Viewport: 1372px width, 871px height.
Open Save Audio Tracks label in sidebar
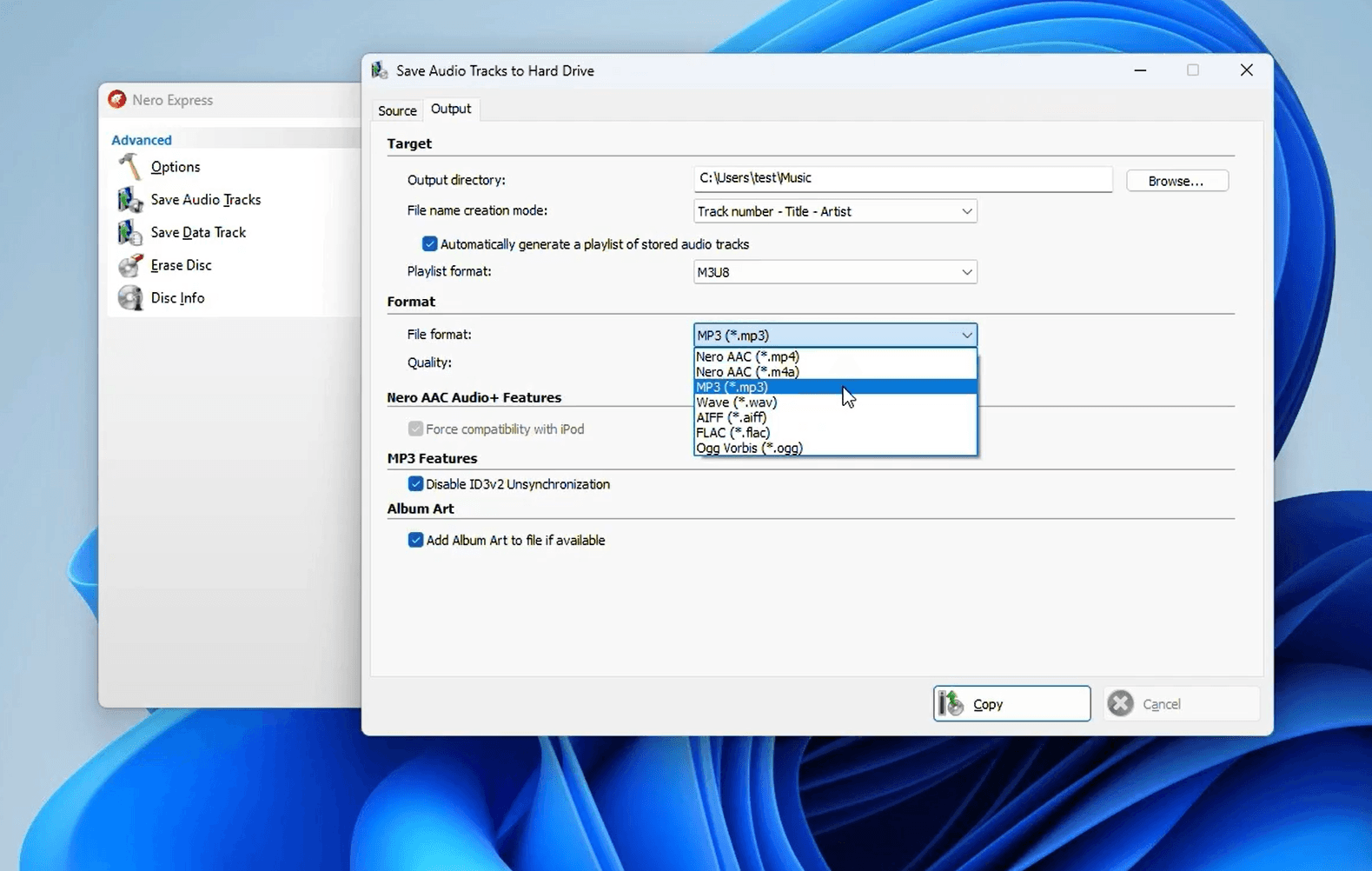tap(206, 200)
